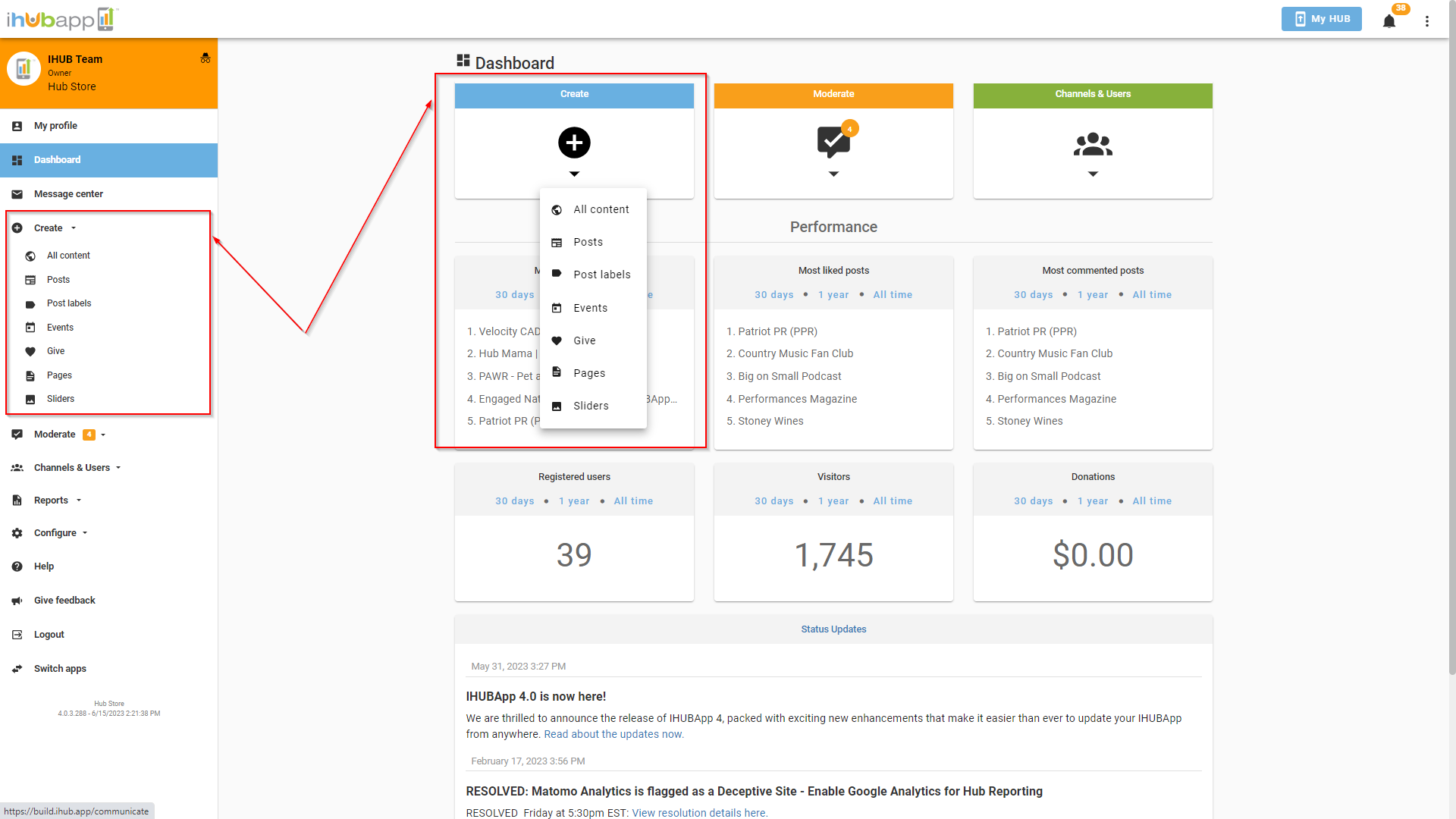Click the My HUB button

click(x=1321, y=19)
